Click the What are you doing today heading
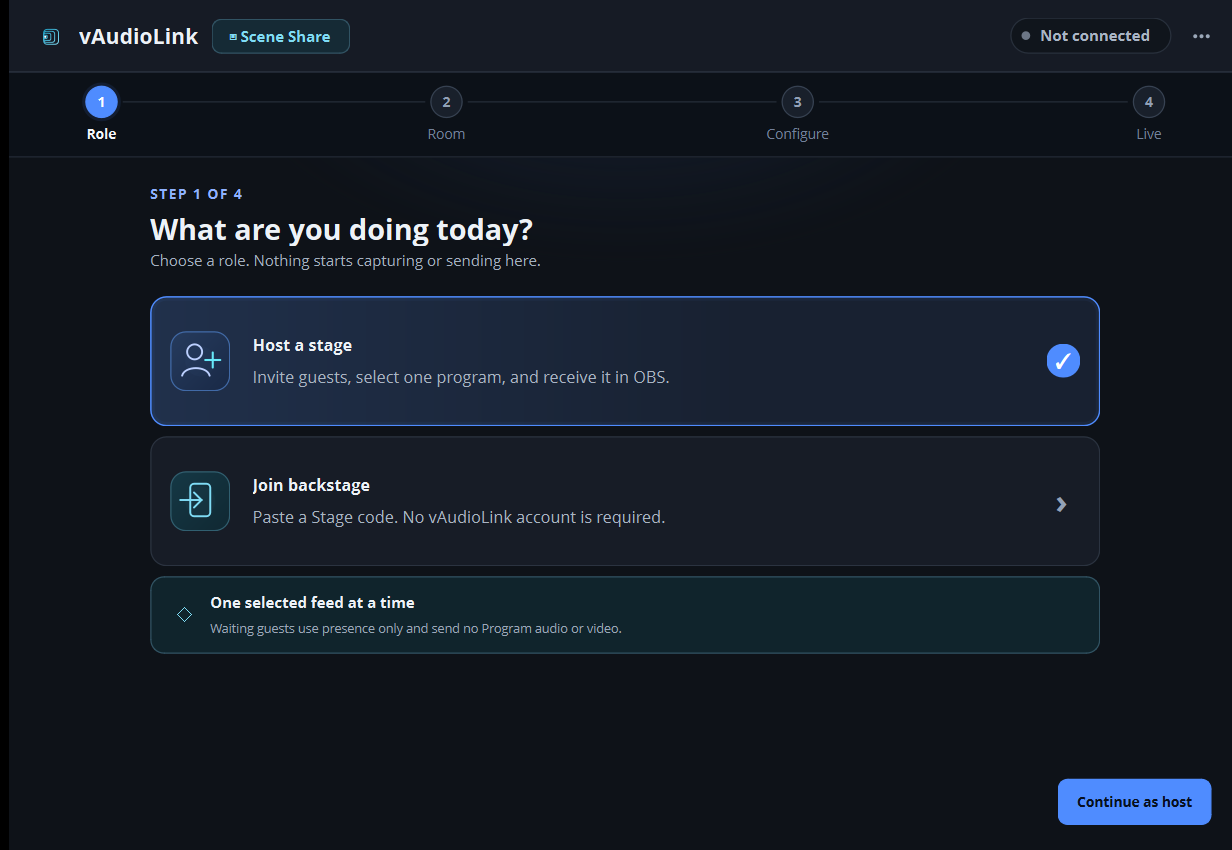The image size is (1232, 850). pos(341,230)
